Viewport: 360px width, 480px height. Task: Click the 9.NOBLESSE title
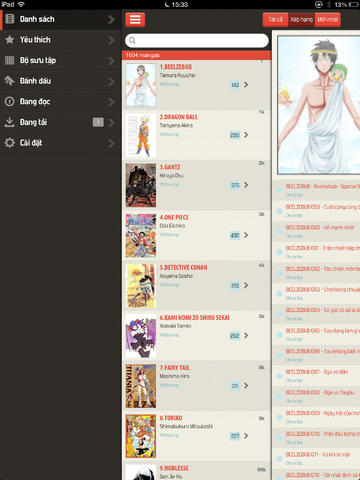(174, 468)
